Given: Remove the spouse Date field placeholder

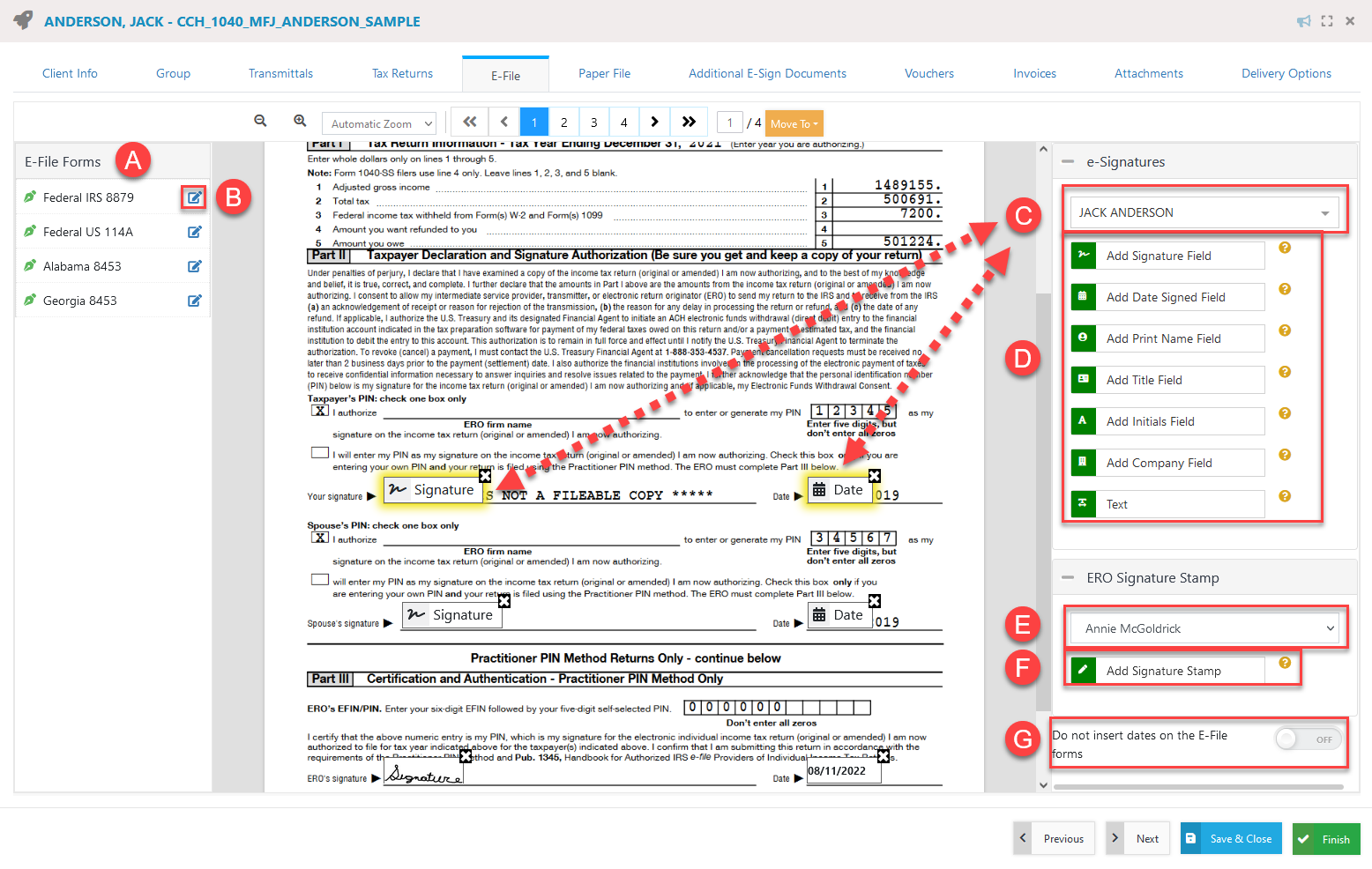Looking at the screenshot, I should click(x=874, y=600).
